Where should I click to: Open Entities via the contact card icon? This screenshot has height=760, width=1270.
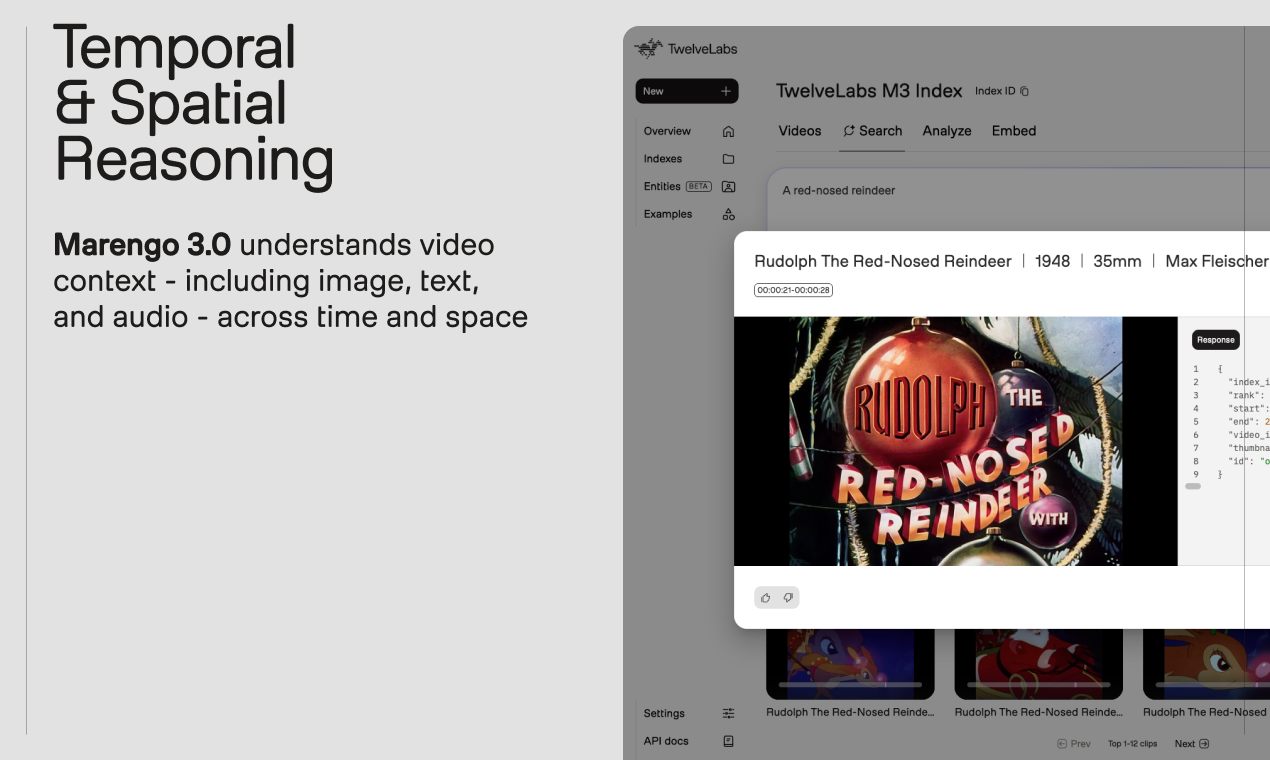(728, 186)
